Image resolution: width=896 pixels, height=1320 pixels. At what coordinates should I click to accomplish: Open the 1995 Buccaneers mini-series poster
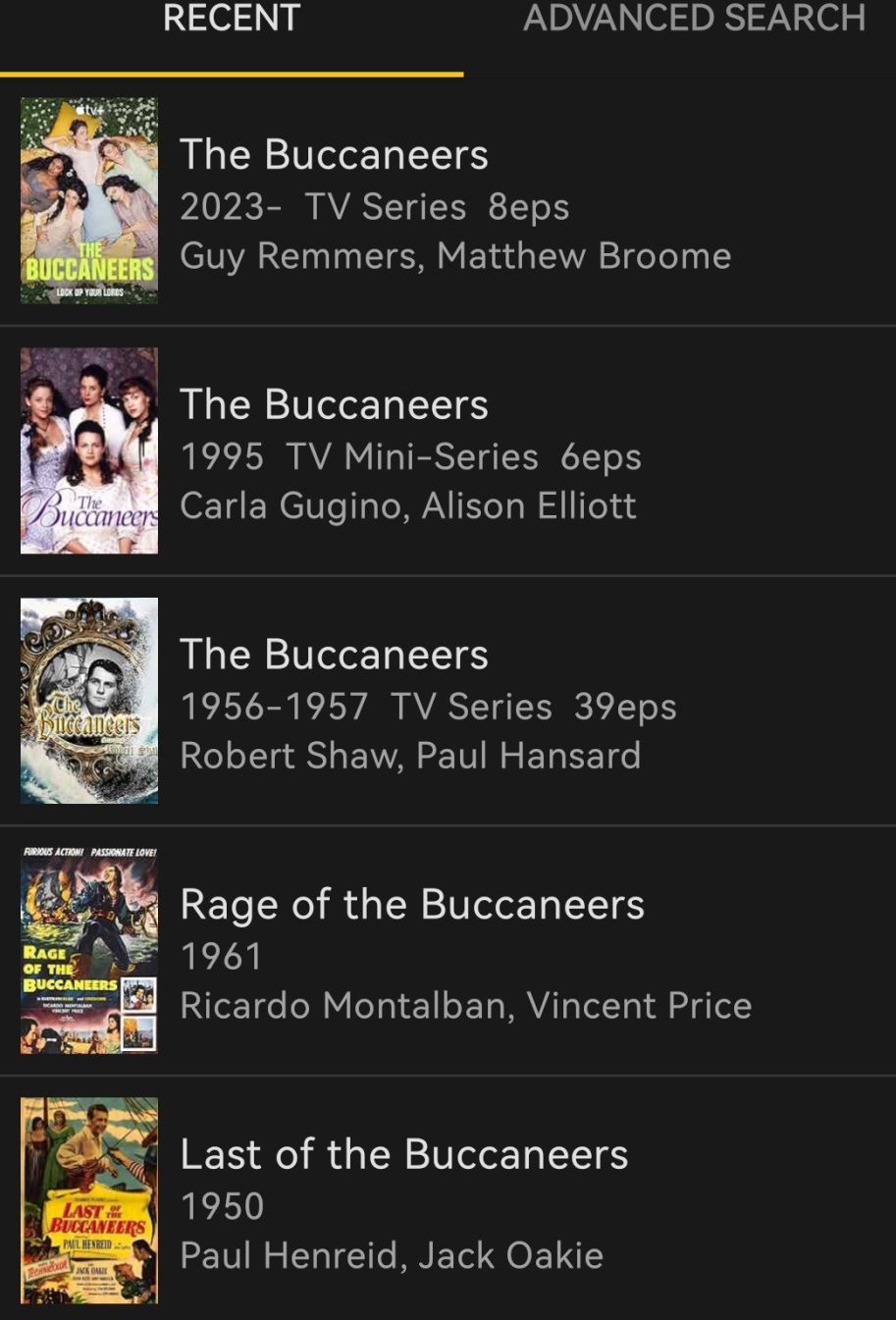coord(89,450)
